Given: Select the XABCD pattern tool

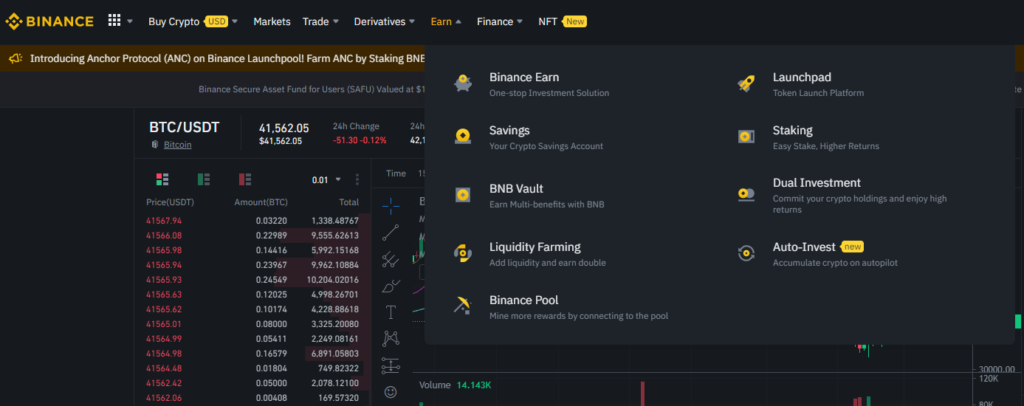Looking at the screenshot, I should tap(391, 338).
